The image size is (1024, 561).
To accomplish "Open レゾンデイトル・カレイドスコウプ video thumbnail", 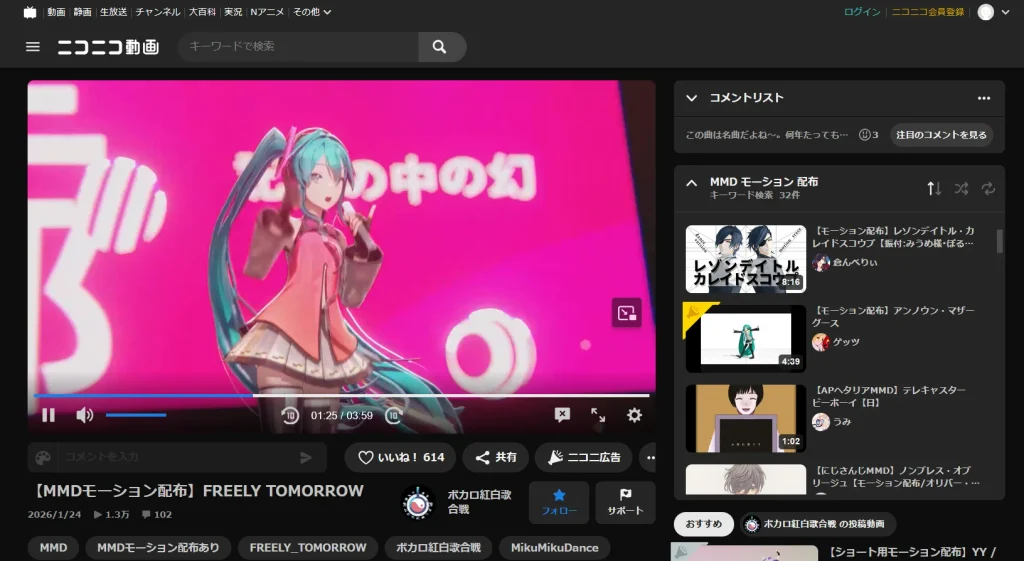I will (746, 259).
